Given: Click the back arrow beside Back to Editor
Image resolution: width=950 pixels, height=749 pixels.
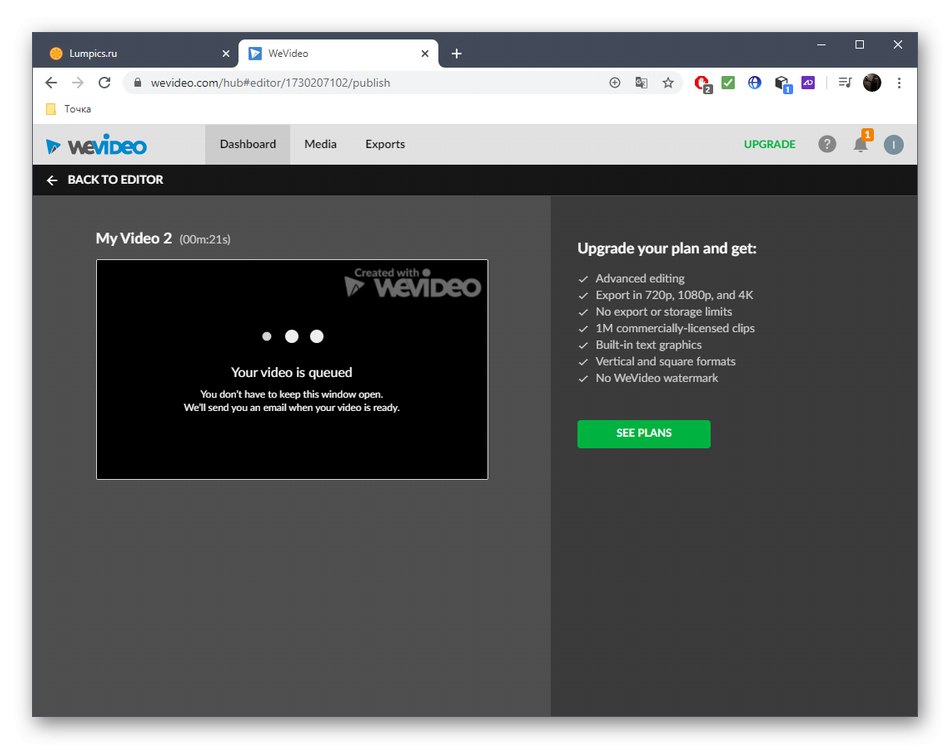Looking at the screenshot, I should (x=52, y=180).
